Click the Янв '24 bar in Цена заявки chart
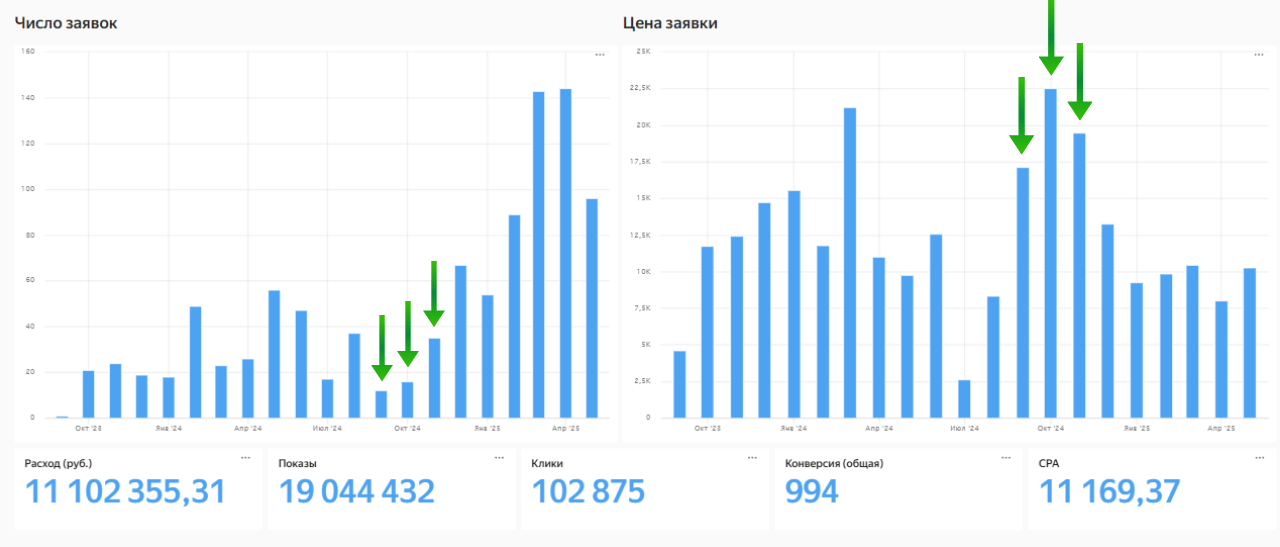Screen dimensions: 1280x547 (794, 305)
